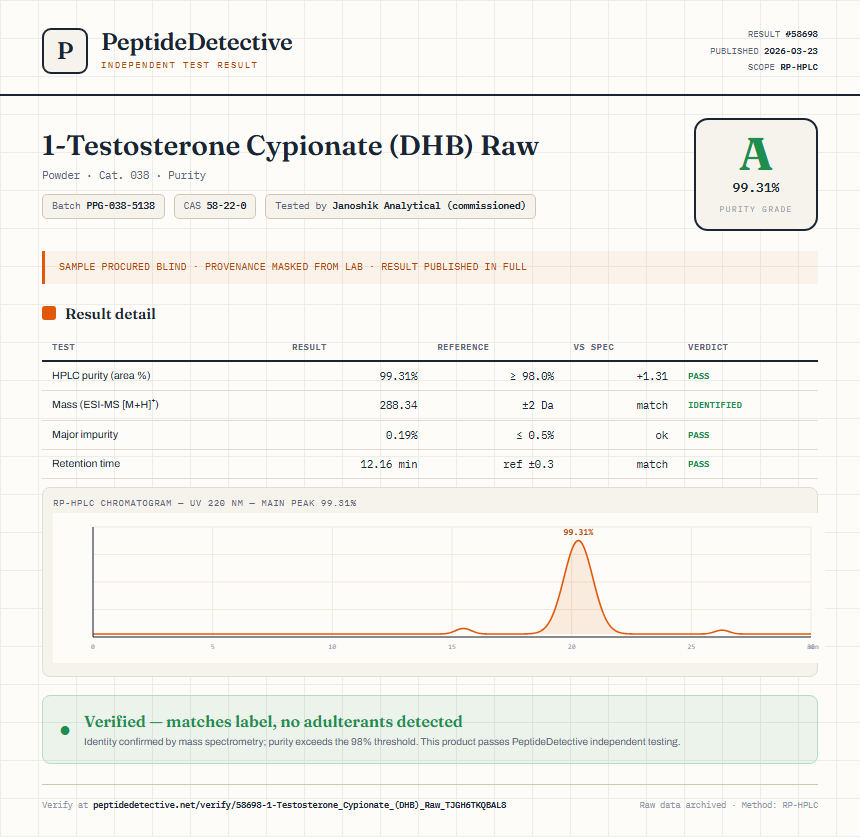Click the VERDICT column header
The image size is (860, 837).
pyautogui.click(x=708, y=347)
